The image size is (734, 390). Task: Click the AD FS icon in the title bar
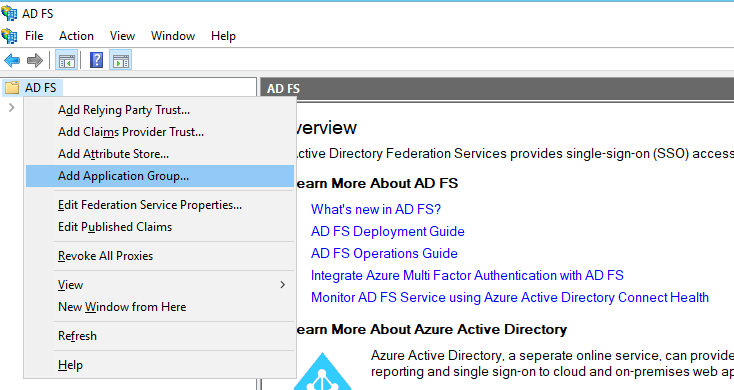pyautogui.click(x=9, y=13)
